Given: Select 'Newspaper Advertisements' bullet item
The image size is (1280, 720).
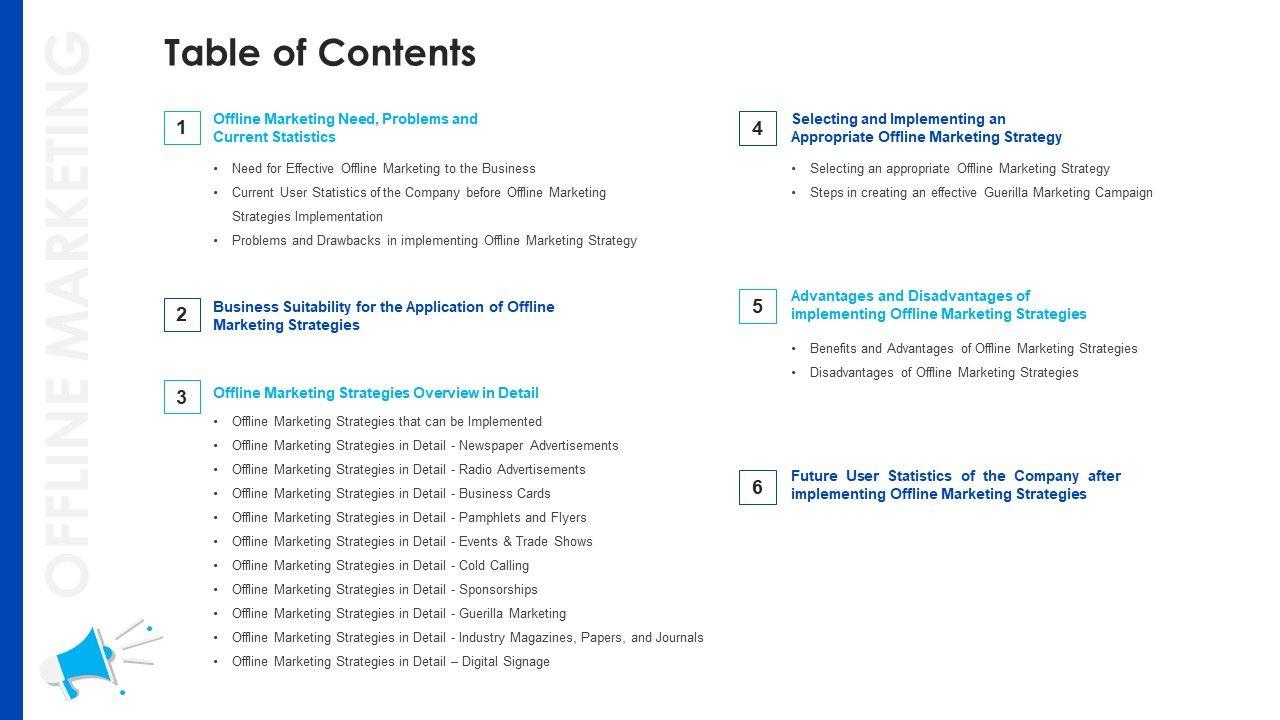Looking at the screenshot, I should pos(425,446).
